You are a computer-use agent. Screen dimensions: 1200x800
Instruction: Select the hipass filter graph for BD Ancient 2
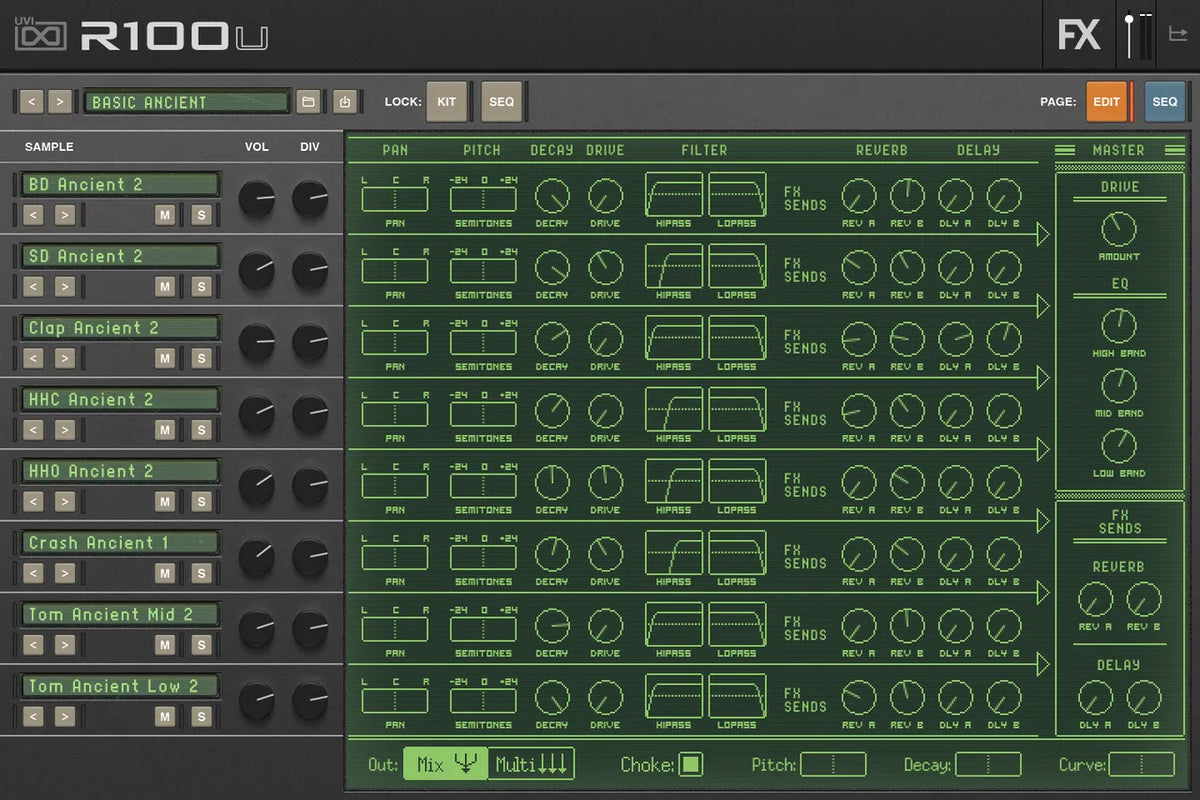tap(673, 194)
